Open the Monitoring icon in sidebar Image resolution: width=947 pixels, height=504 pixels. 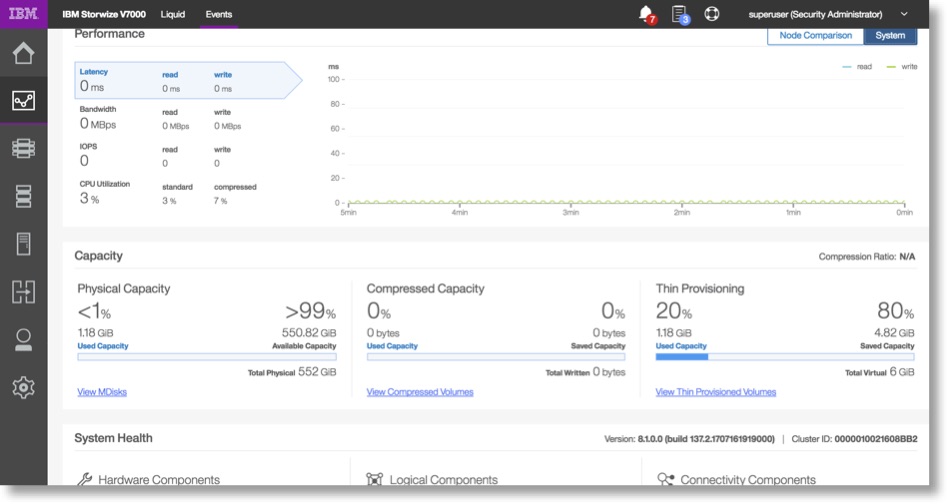point(23,101)
